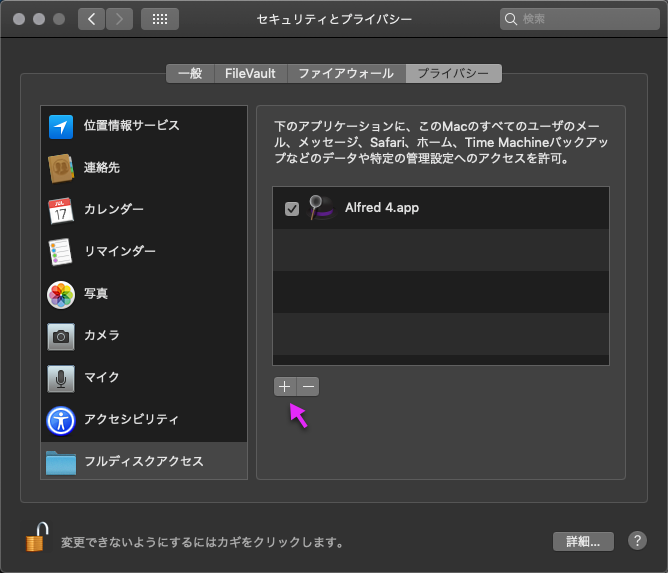Click the Alfred 4 hat icon
The image size is (668, 573).
coord(322,207)
